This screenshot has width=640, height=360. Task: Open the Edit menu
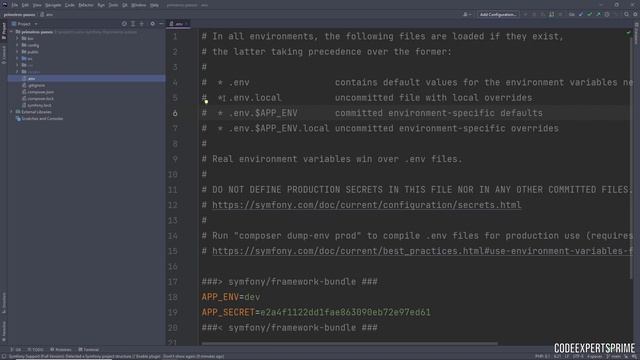coord(25,5)
